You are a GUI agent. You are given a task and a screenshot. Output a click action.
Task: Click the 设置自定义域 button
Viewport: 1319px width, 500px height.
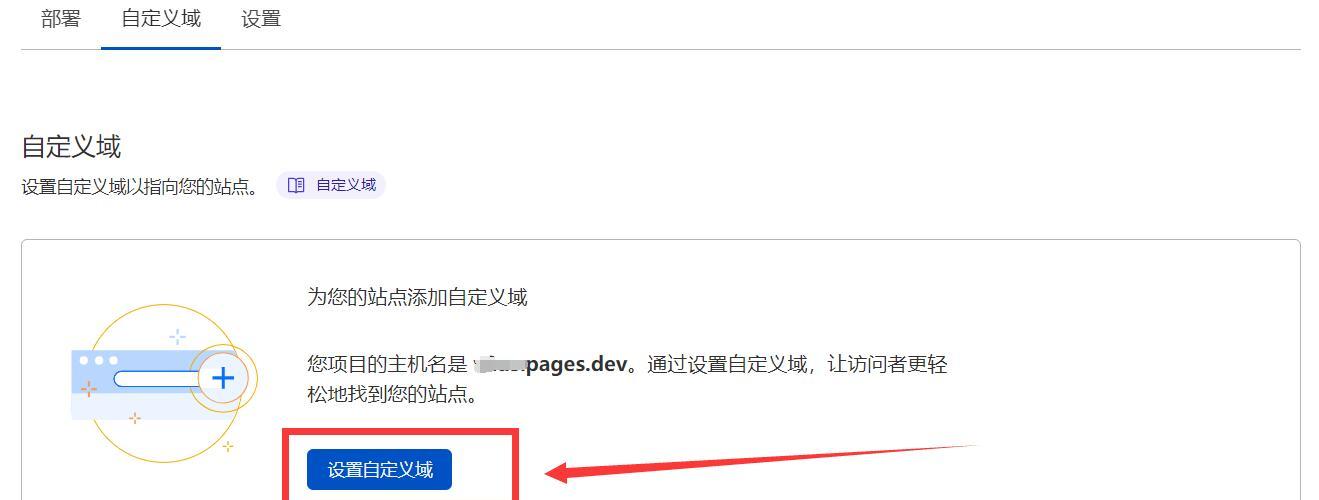coord(379,470)
